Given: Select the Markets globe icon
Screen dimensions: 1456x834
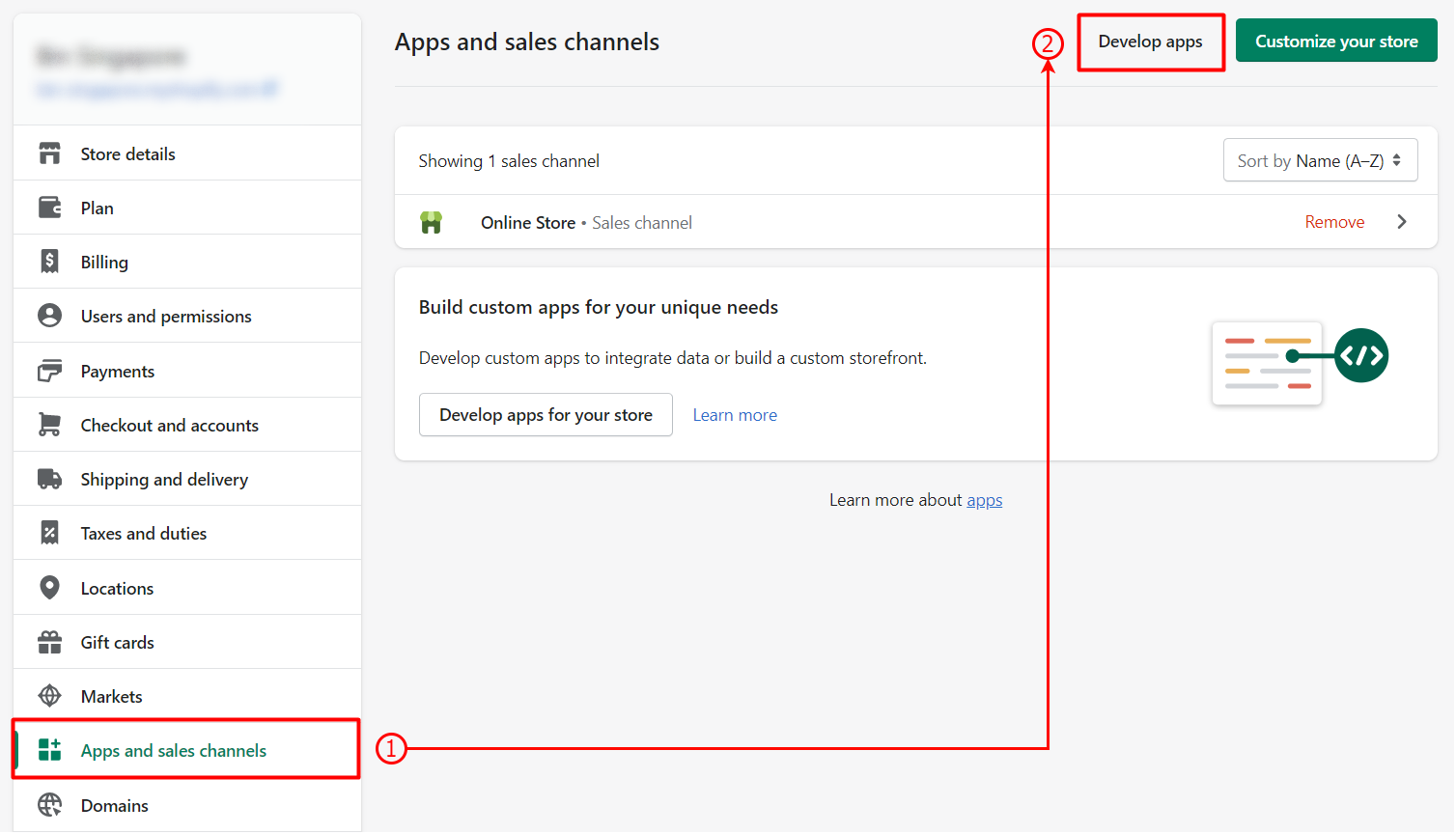Looking at the screenshot, I should tap(49, 695).
